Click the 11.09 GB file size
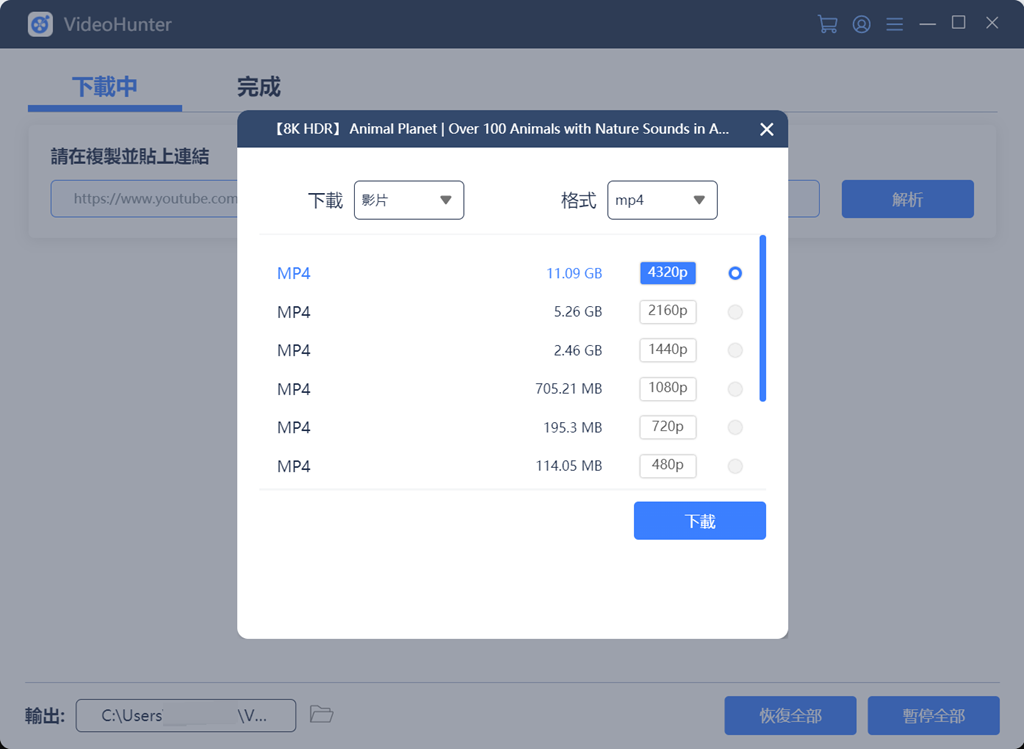 (574, 274)
